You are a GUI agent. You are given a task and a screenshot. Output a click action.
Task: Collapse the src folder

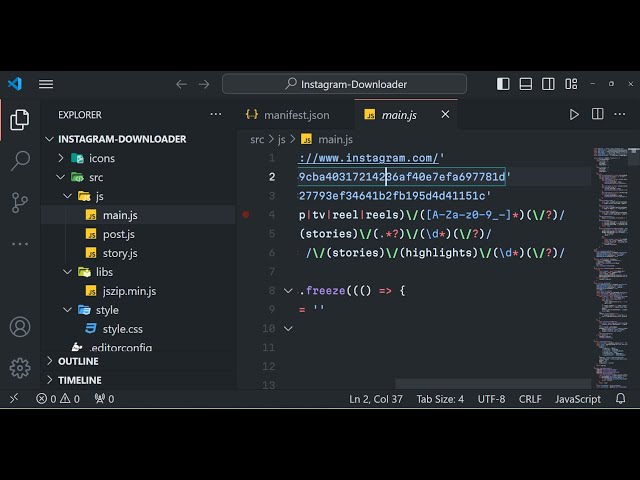[62, 177]
